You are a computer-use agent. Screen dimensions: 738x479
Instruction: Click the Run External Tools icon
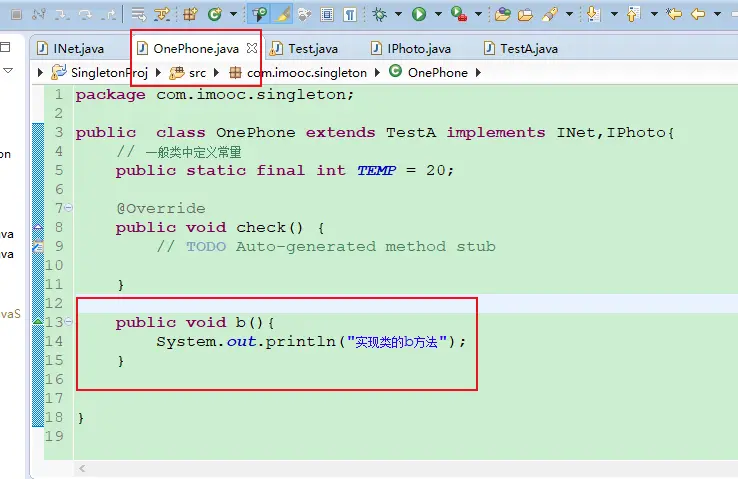(x=458, y=15)
